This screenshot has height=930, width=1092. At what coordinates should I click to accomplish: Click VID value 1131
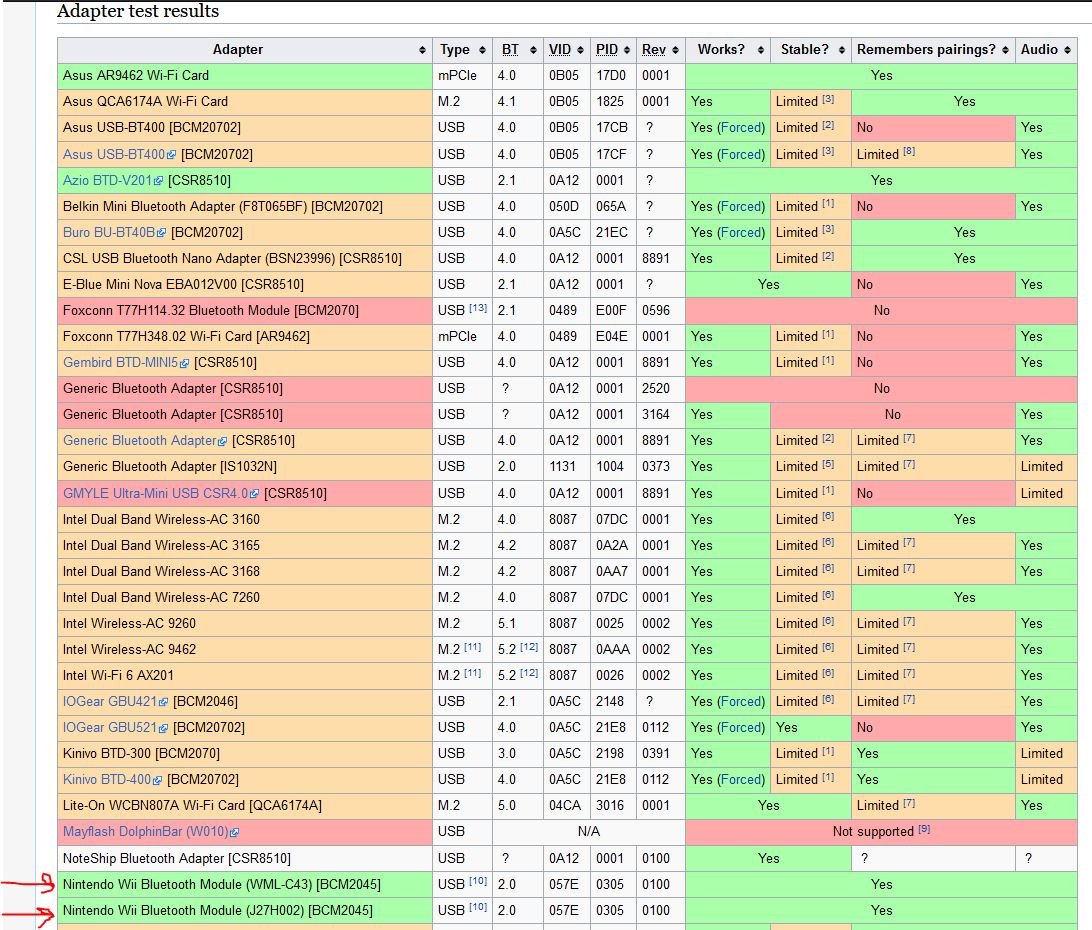(x=562, y=467)
